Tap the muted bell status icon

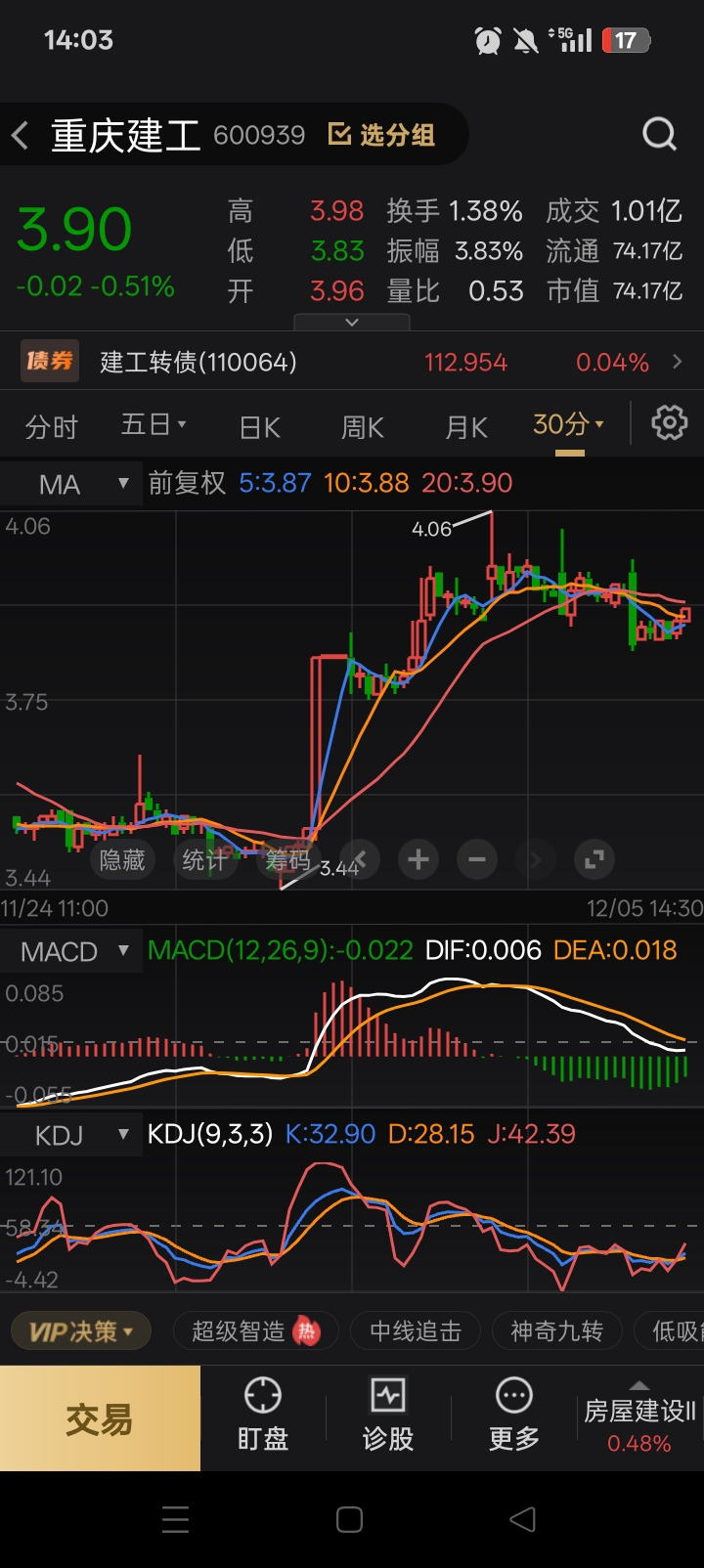(x=526, y=40)
